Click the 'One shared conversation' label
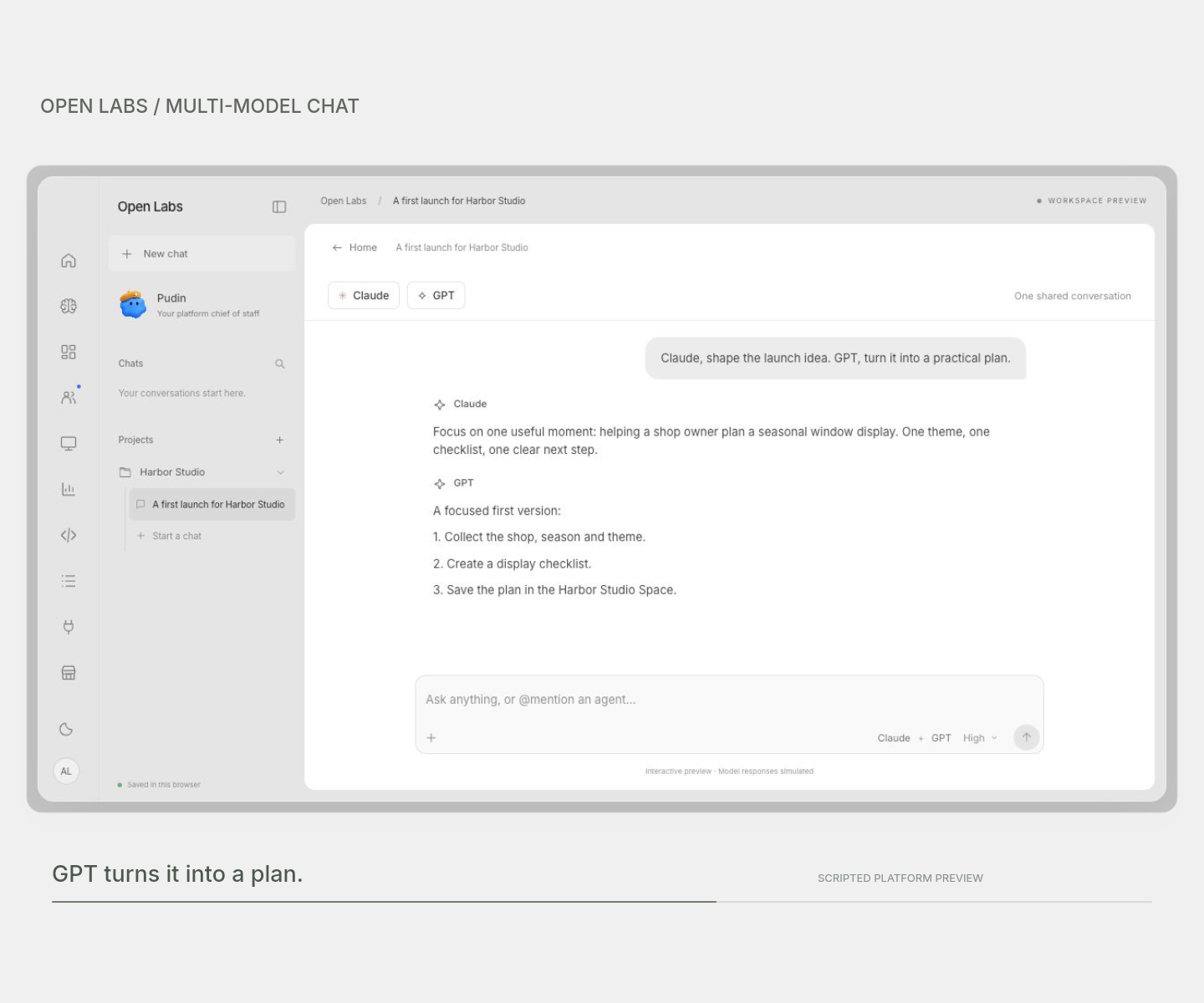This screenshot has height=1003, width=1204. [1073, 296]
